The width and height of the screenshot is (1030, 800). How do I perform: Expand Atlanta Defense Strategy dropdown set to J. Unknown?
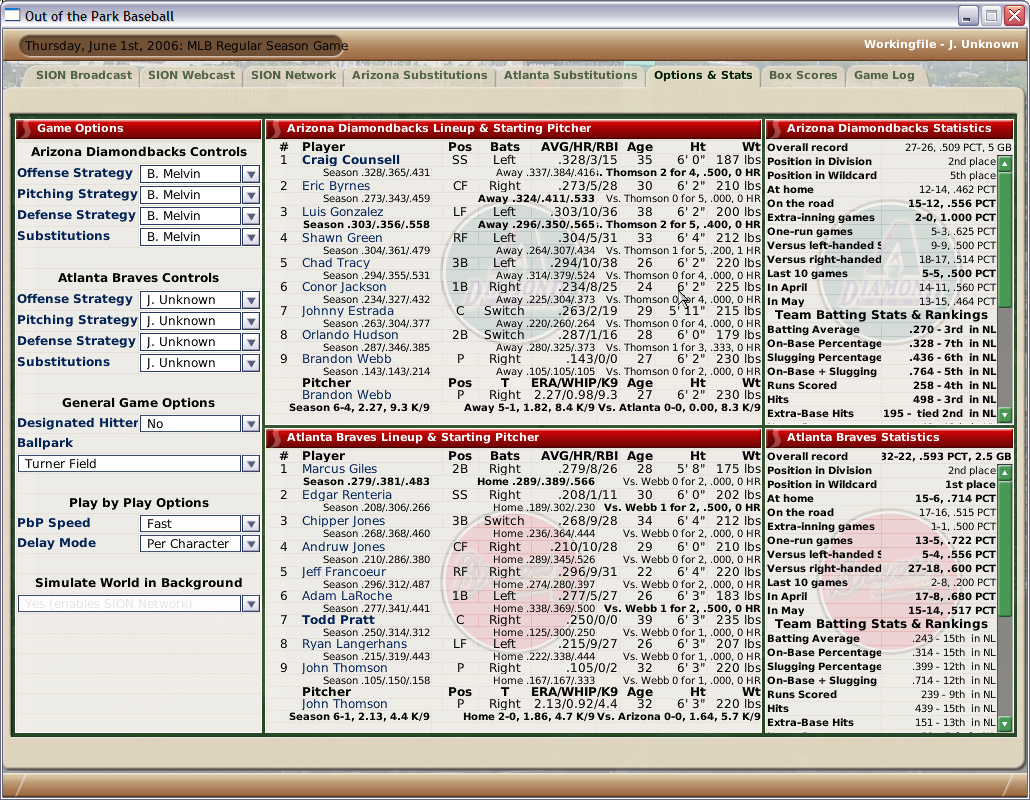pos(200,342)
